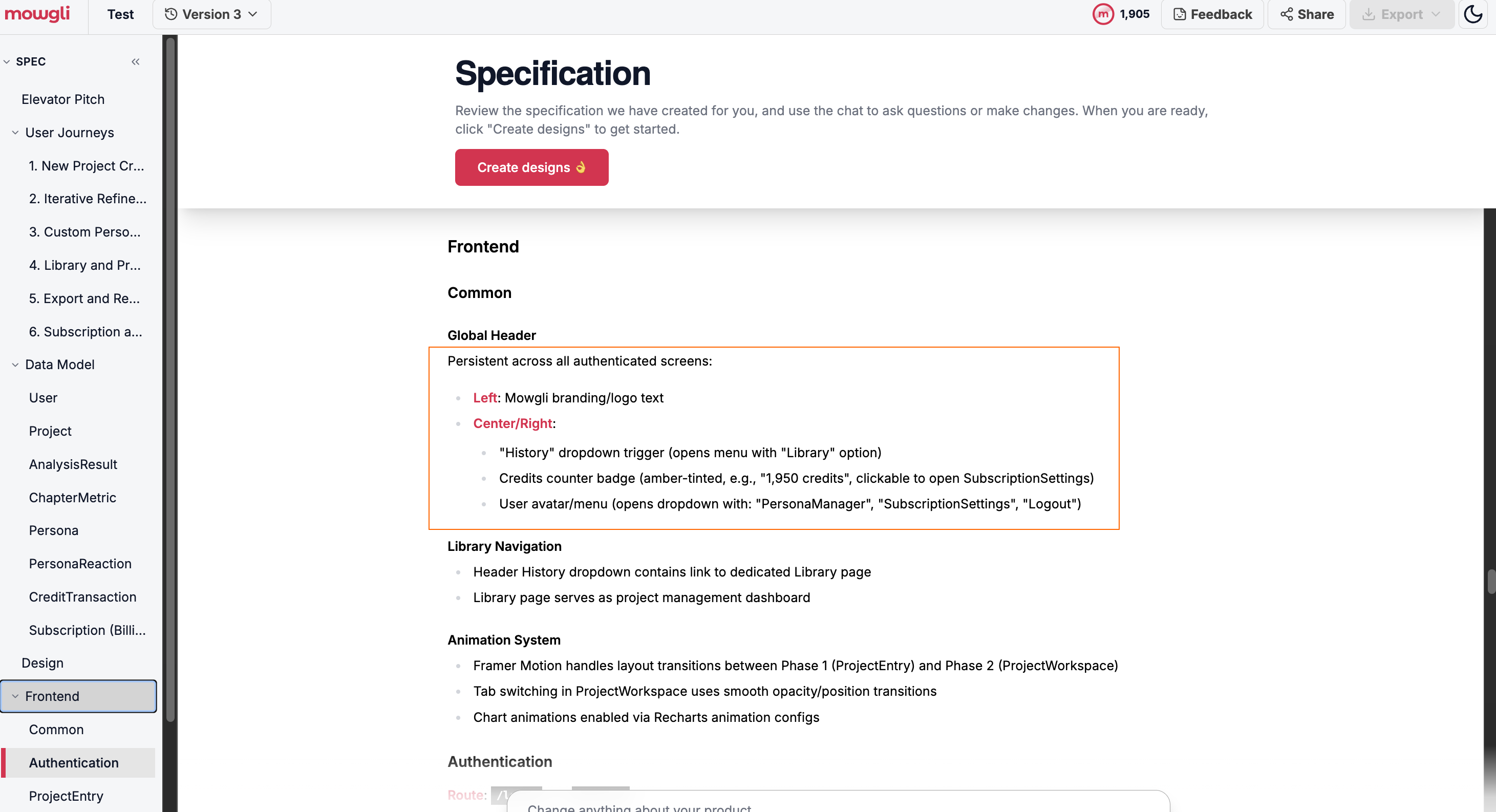This screenshot has height=812, width=1496.
Task: Click the mowgli logo
Action: click(x=37, y=14)
